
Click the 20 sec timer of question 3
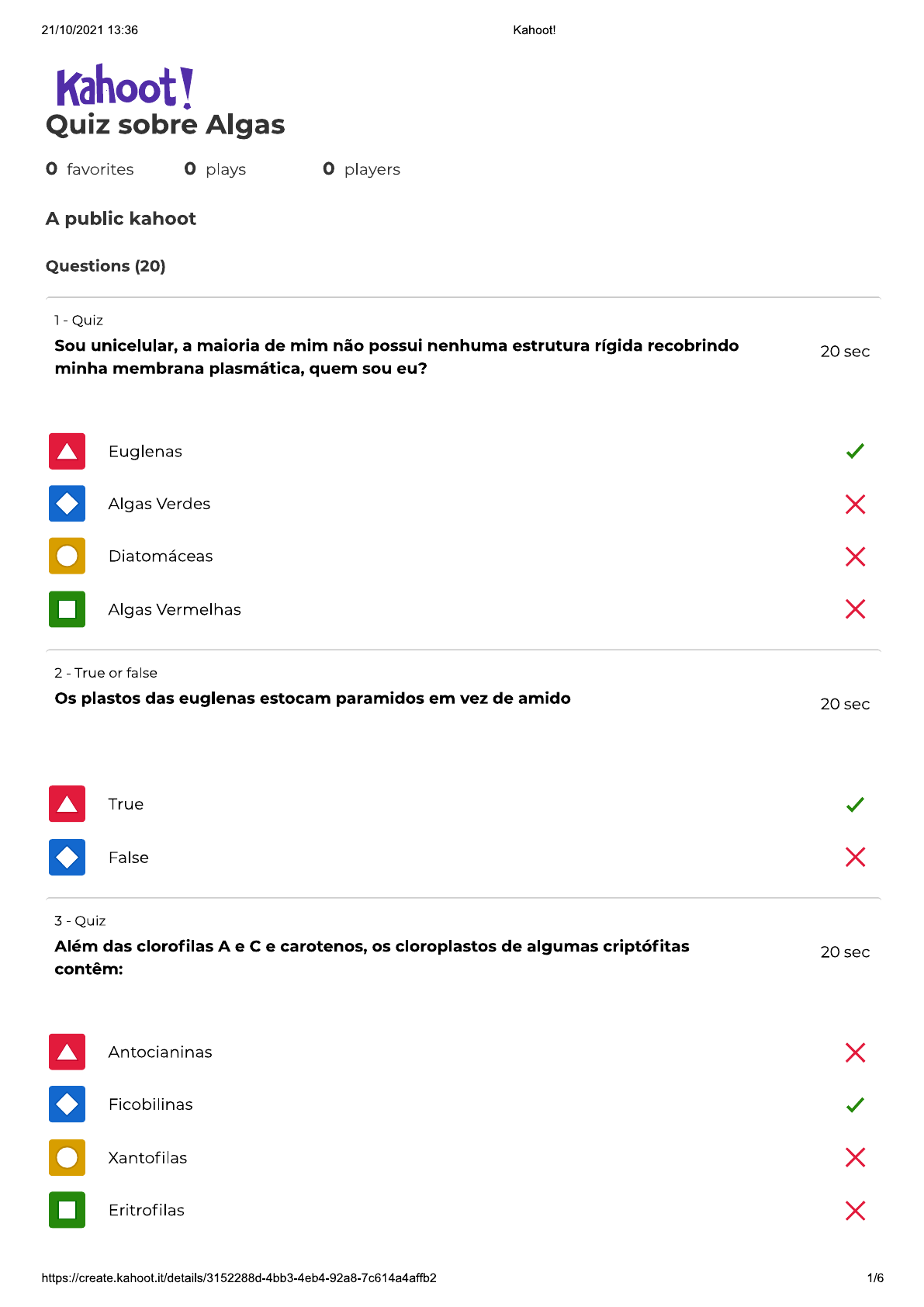(845, 952)
